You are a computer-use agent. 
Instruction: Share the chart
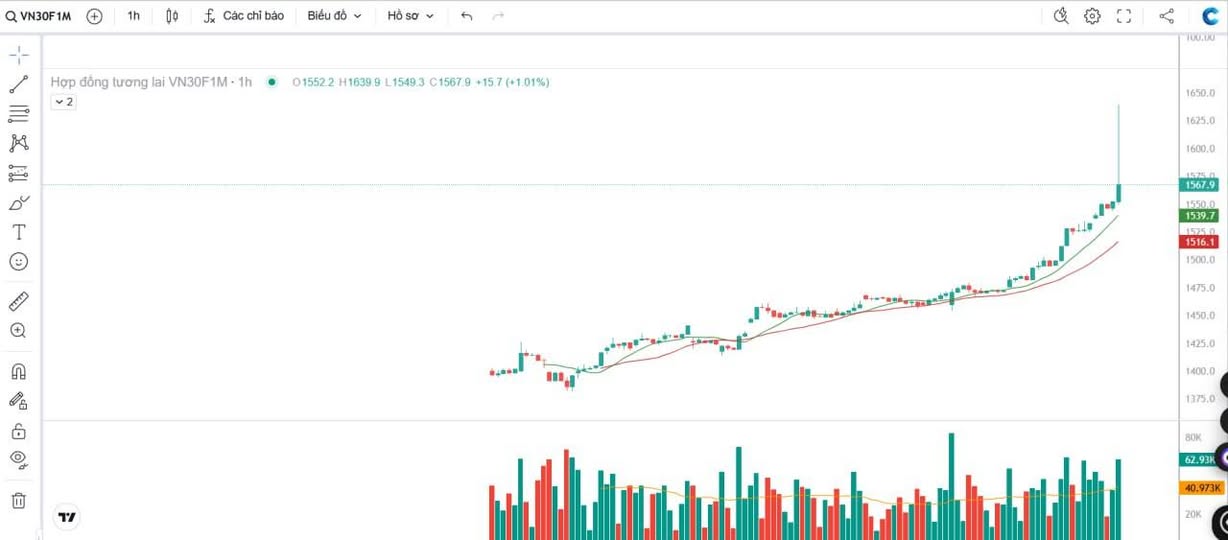[1166, 16]
